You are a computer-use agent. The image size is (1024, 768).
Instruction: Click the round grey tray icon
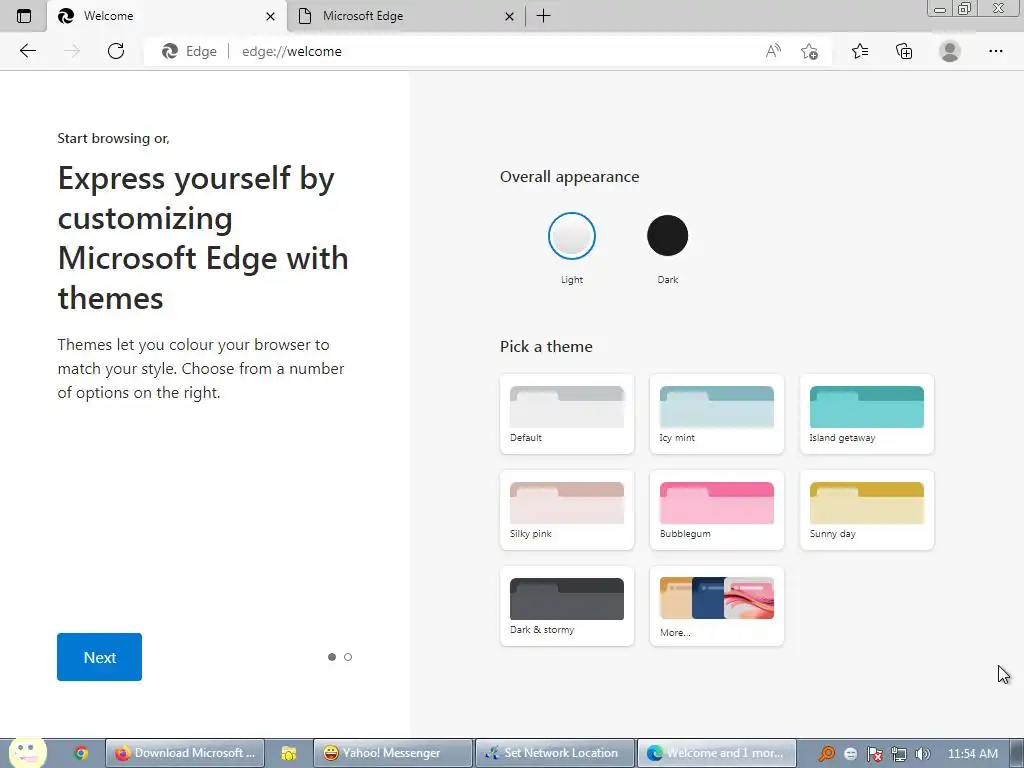click(x=850, y=754)
